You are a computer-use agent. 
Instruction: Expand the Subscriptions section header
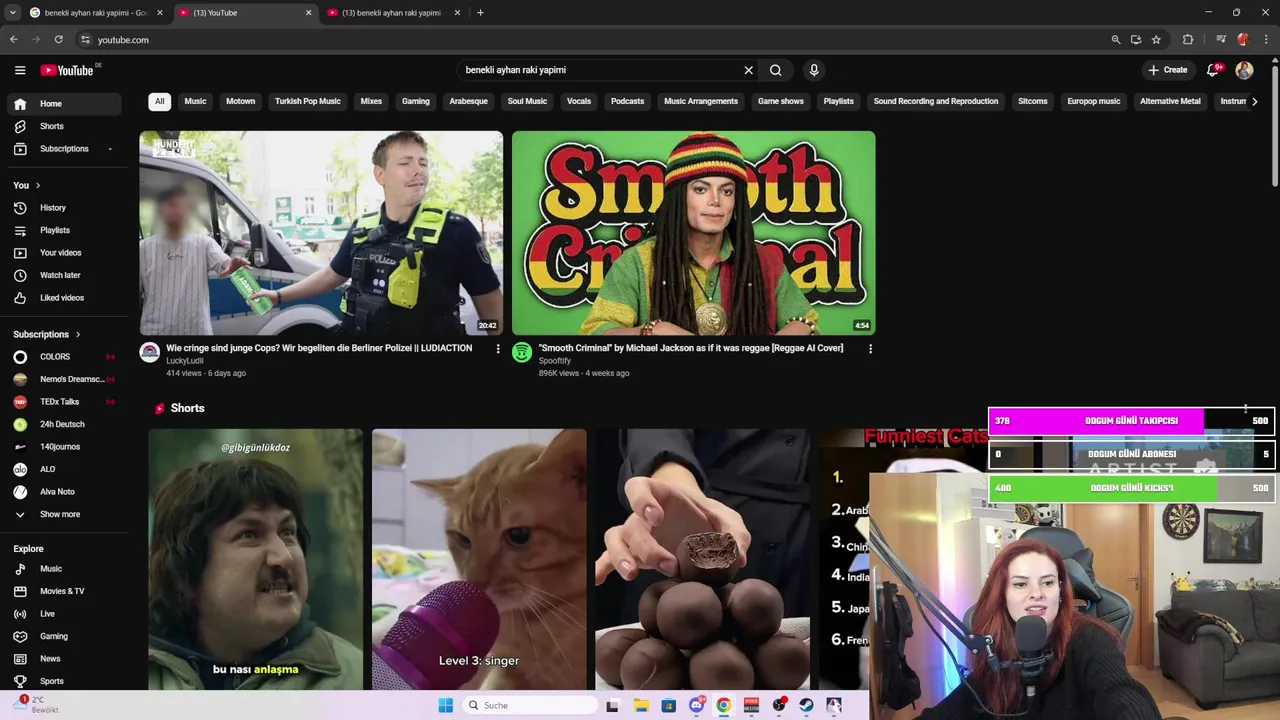click(47, 334)
